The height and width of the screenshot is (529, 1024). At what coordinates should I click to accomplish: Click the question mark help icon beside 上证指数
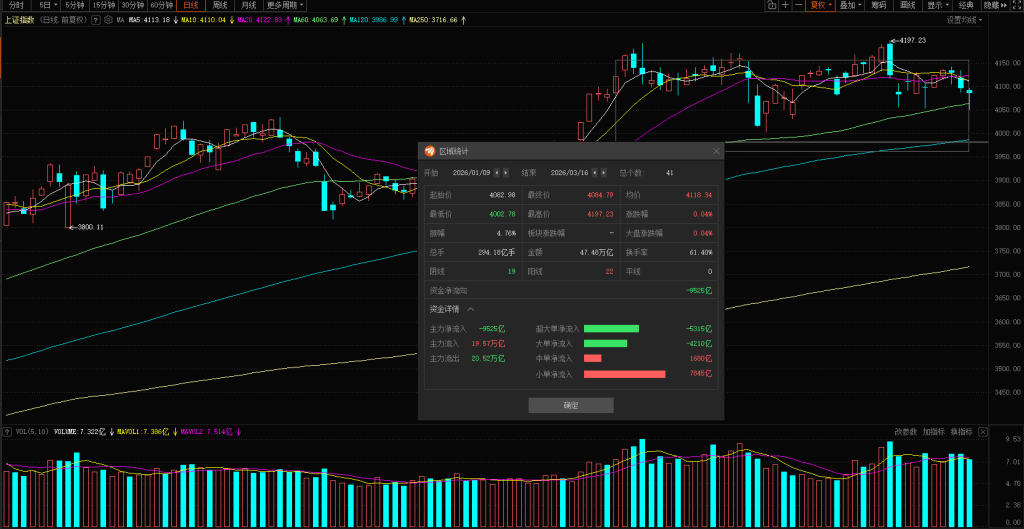click(x=93, y=19)
